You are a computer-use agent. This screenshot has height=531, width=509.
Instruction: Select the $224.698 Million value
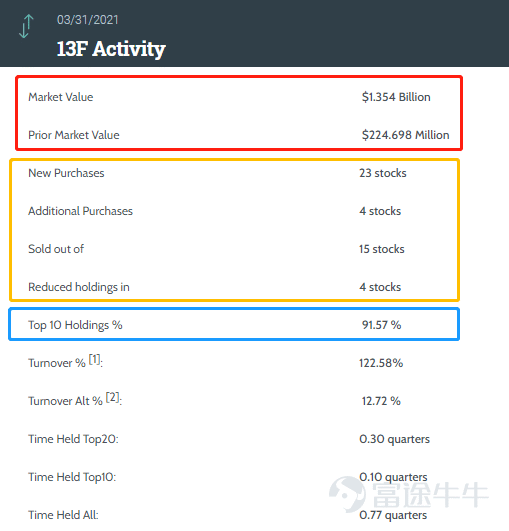point(405,135)
